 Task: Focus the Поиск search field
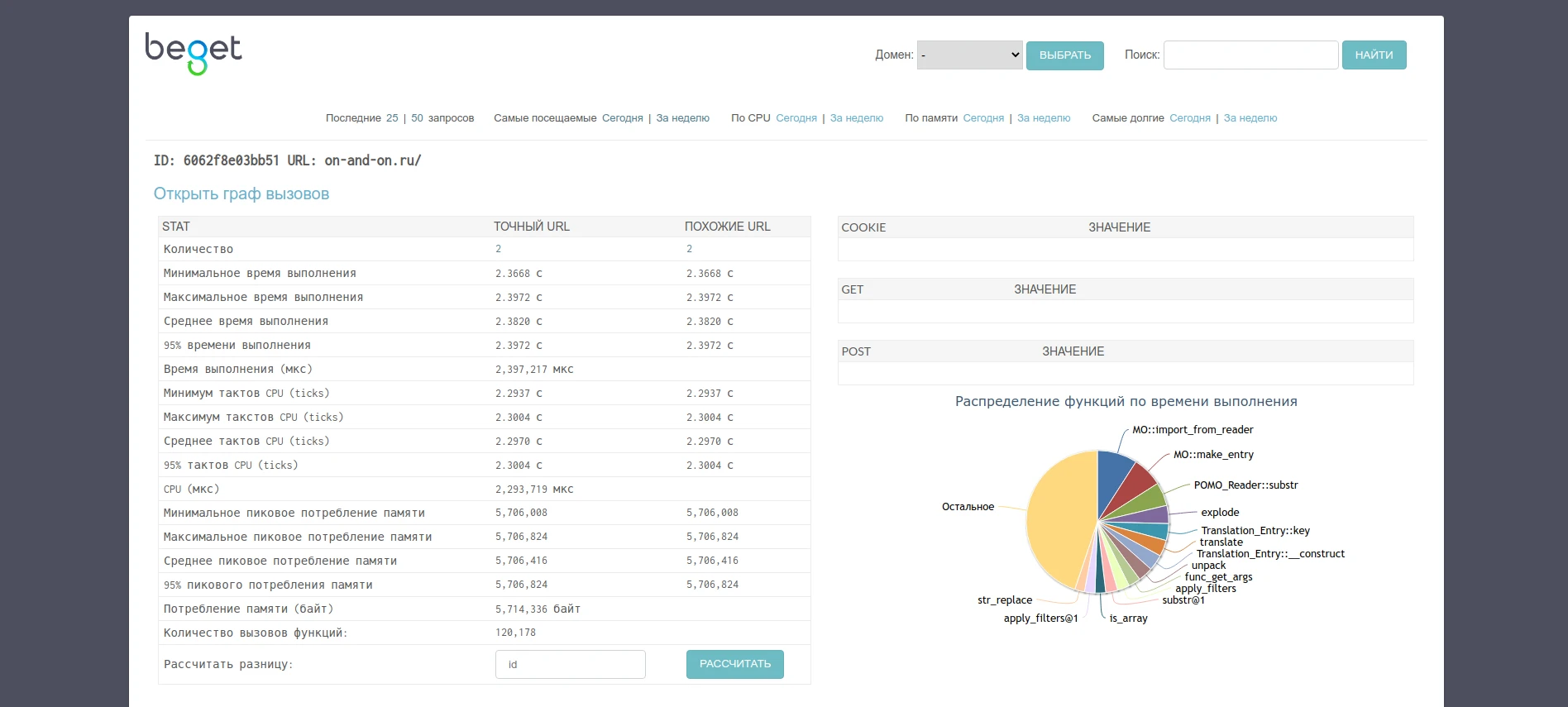[x=1250, y=55]
